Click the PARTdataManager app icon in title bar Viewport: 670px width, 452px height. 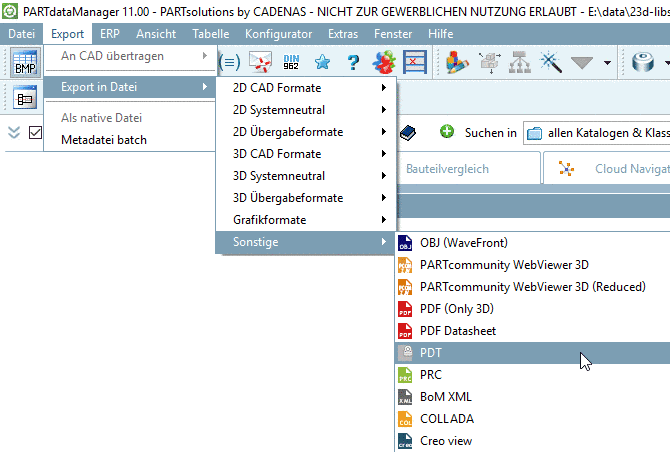click(x=10, y=11)
